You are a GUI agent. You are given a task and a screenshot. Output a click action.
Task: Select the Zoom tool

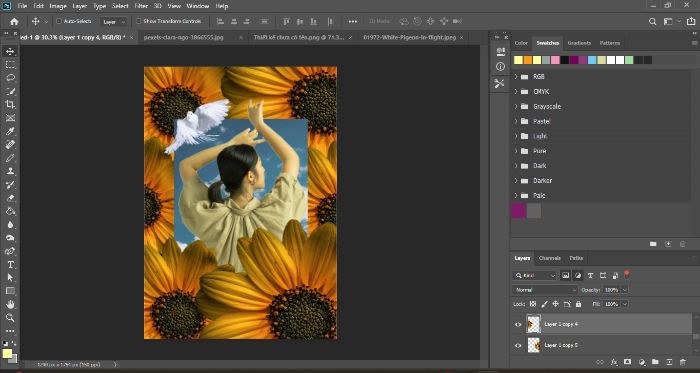[10, 318]
